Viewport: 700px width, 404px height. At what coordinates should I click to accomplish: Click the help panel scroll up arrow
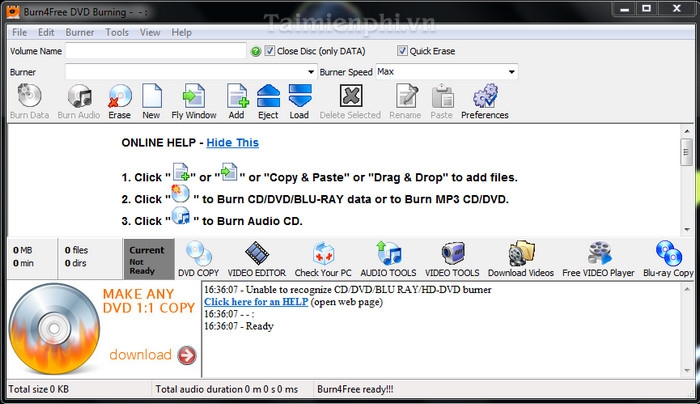(687, 131)
